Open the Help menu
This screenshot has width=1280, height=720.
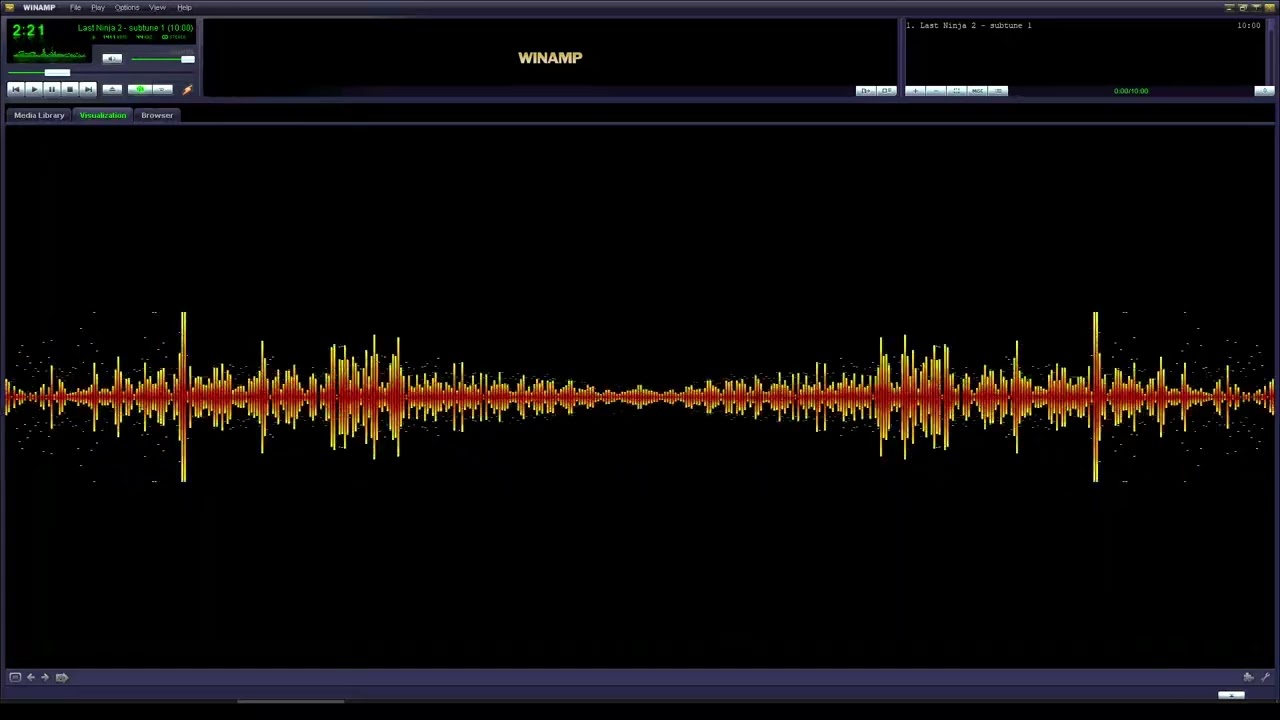pyautogui.click(x=184, y=7)
